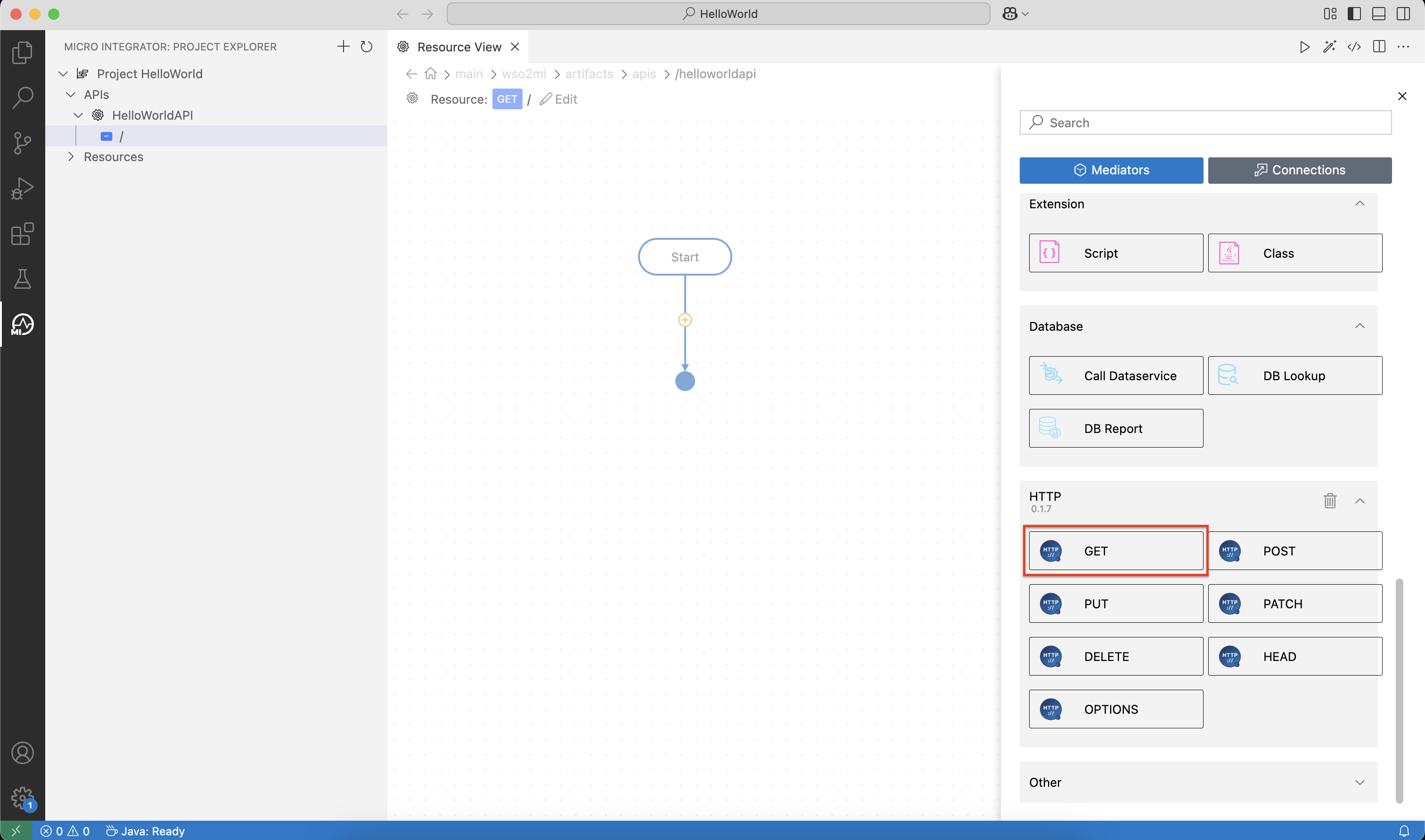Click the Start node in the flow
The width and height of the screenshot is (1425, 840).
coord(685,257)
